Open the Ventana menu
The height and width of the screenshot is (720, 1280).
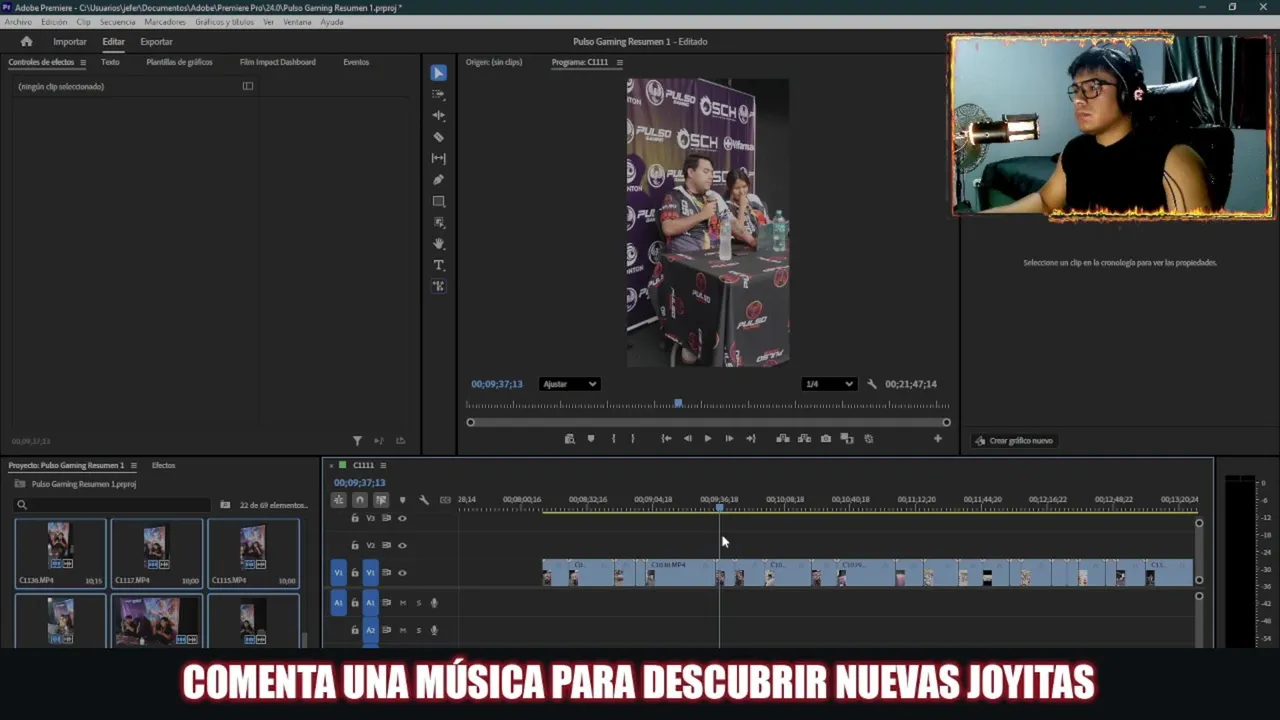click(x=297, y=21)
